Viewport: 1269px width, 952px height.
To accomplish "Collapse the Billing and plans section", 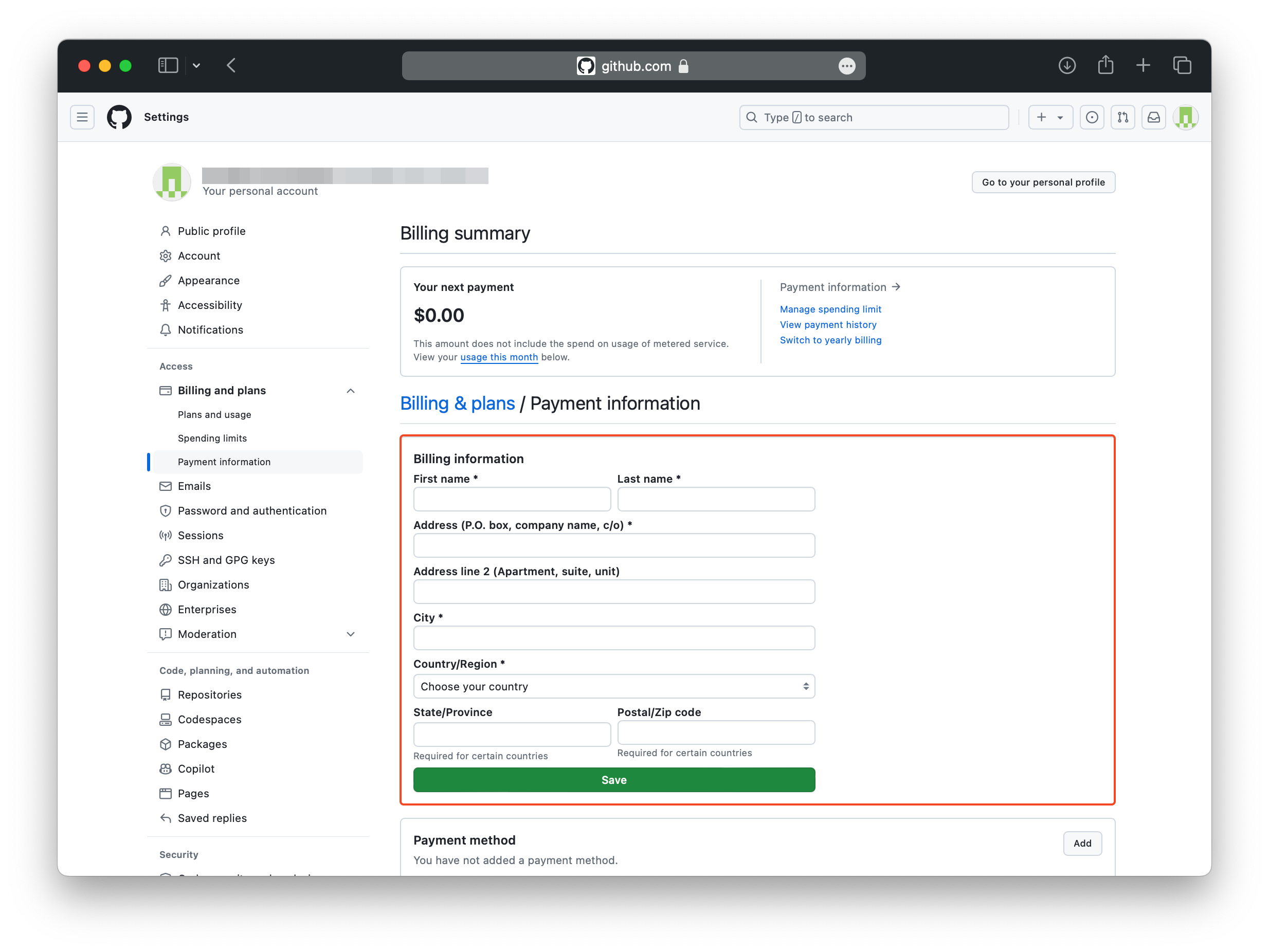I will pos(351,391).
